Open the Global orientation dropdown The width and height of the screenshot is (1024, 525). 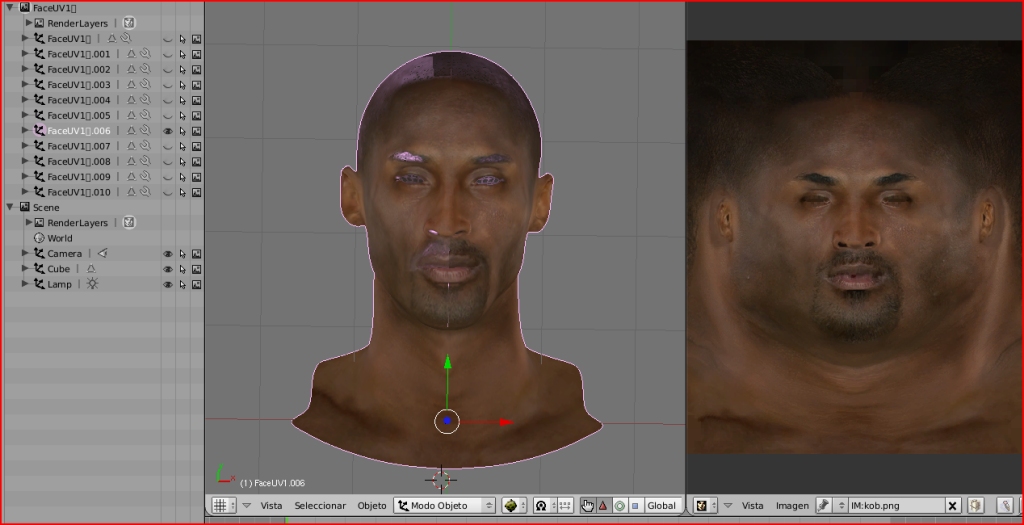click(662, 506)
